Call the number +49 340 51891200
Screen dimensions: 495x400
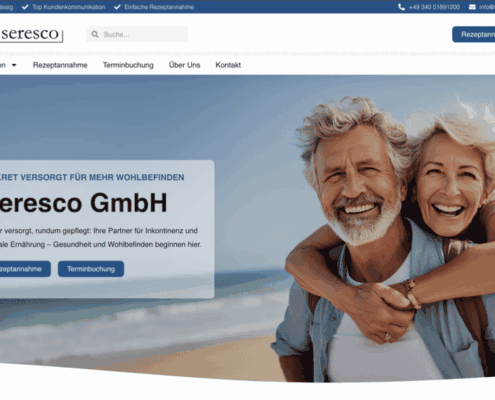[x=434, y=7]
